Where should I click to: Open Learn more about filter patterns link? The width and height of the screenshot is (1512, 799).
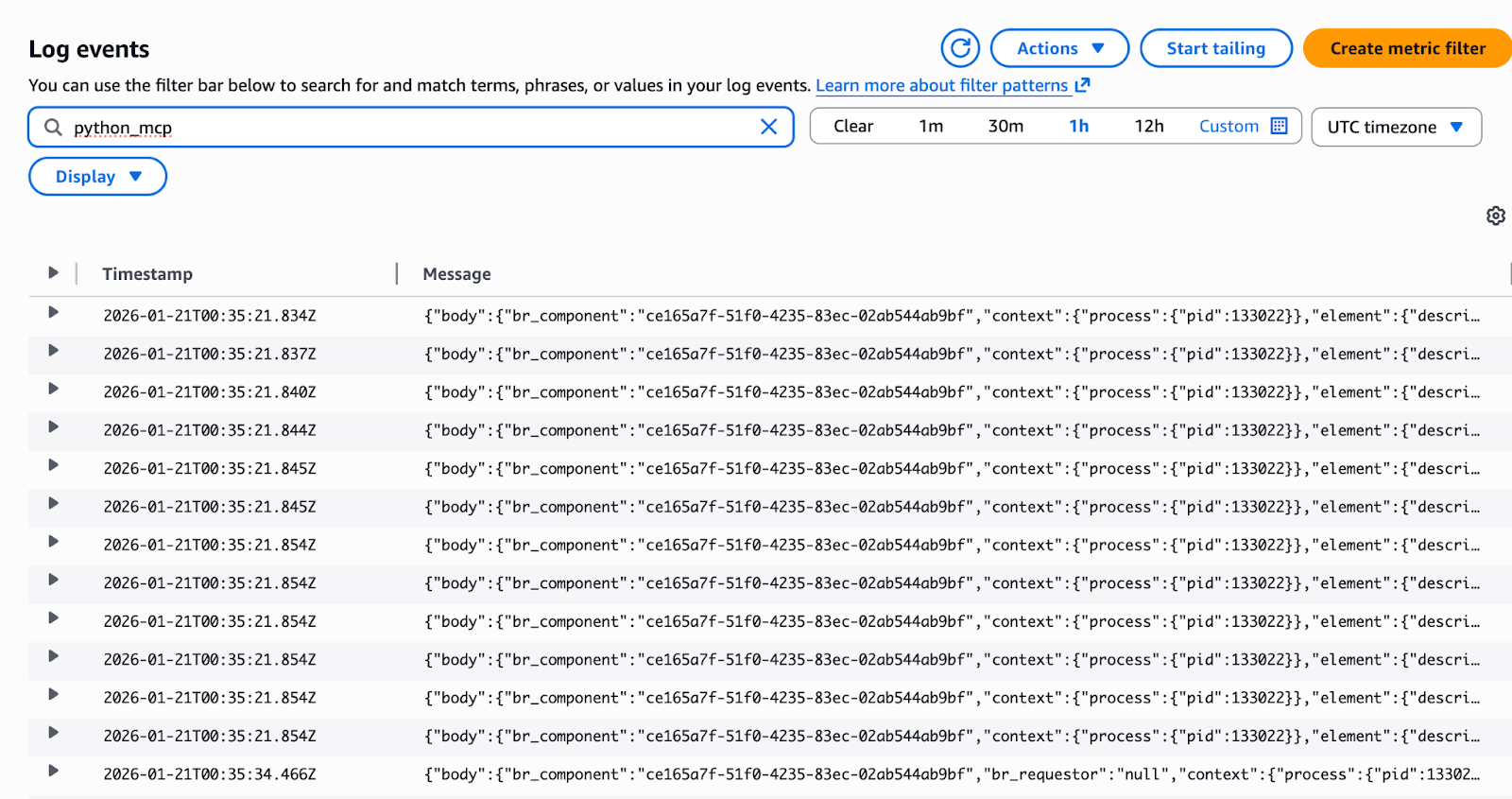click(x=941, y=85)
